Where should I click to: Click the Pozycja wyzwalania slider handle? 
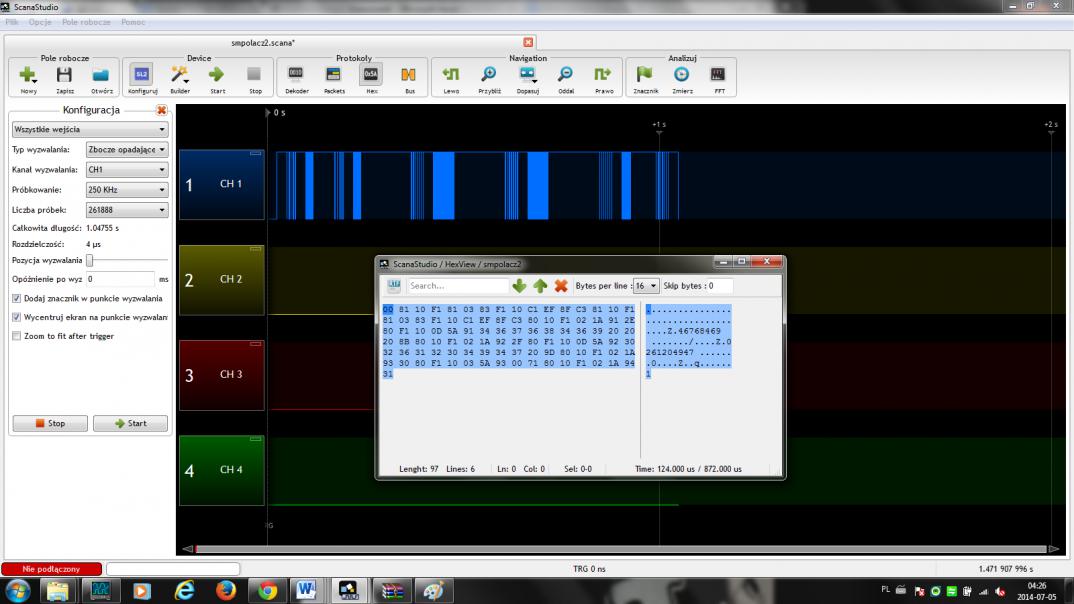click(90, 260)
